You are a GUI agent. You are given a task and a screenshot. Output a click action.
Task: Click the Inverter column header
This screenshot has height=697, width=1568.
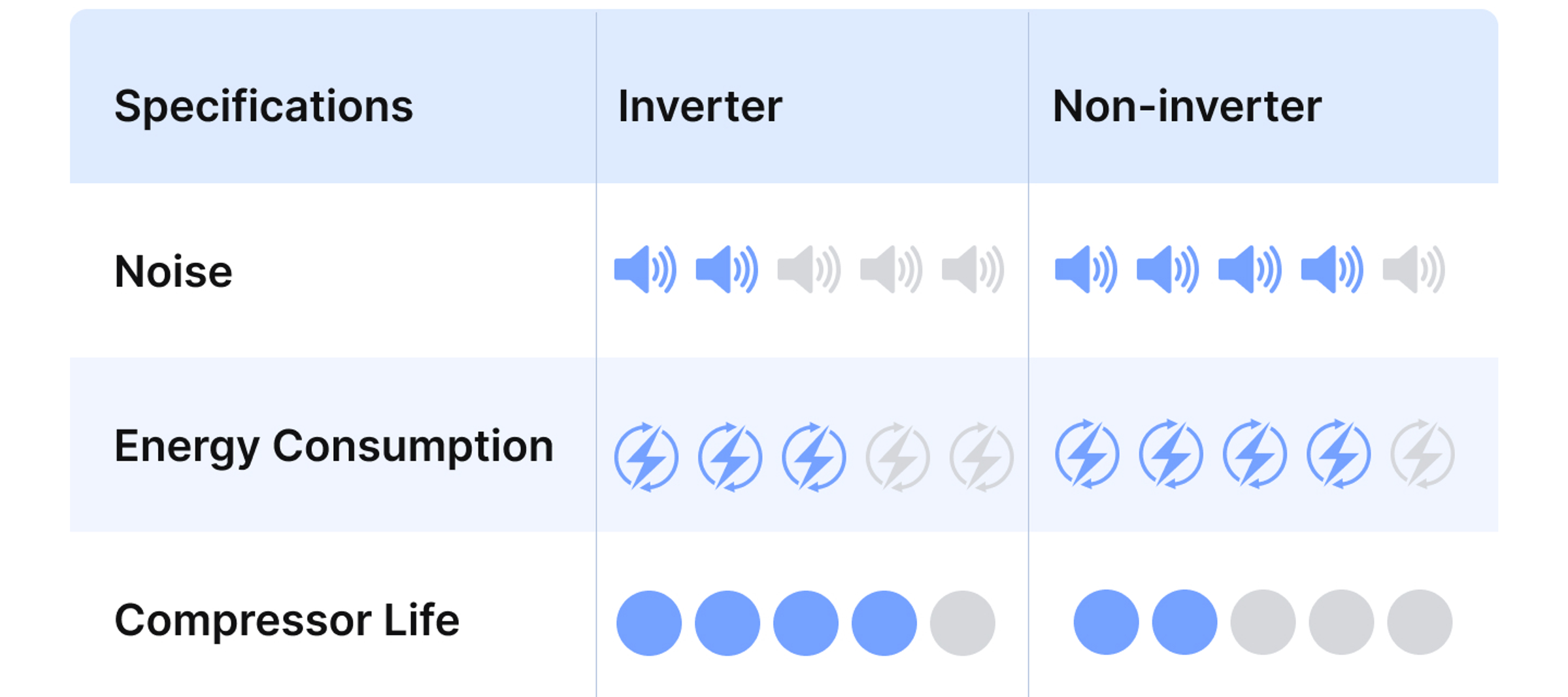point(700,106)
